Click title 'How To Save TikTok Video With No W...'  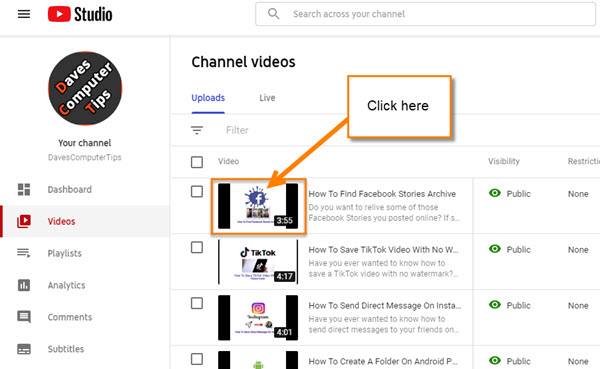coord(383,250)
